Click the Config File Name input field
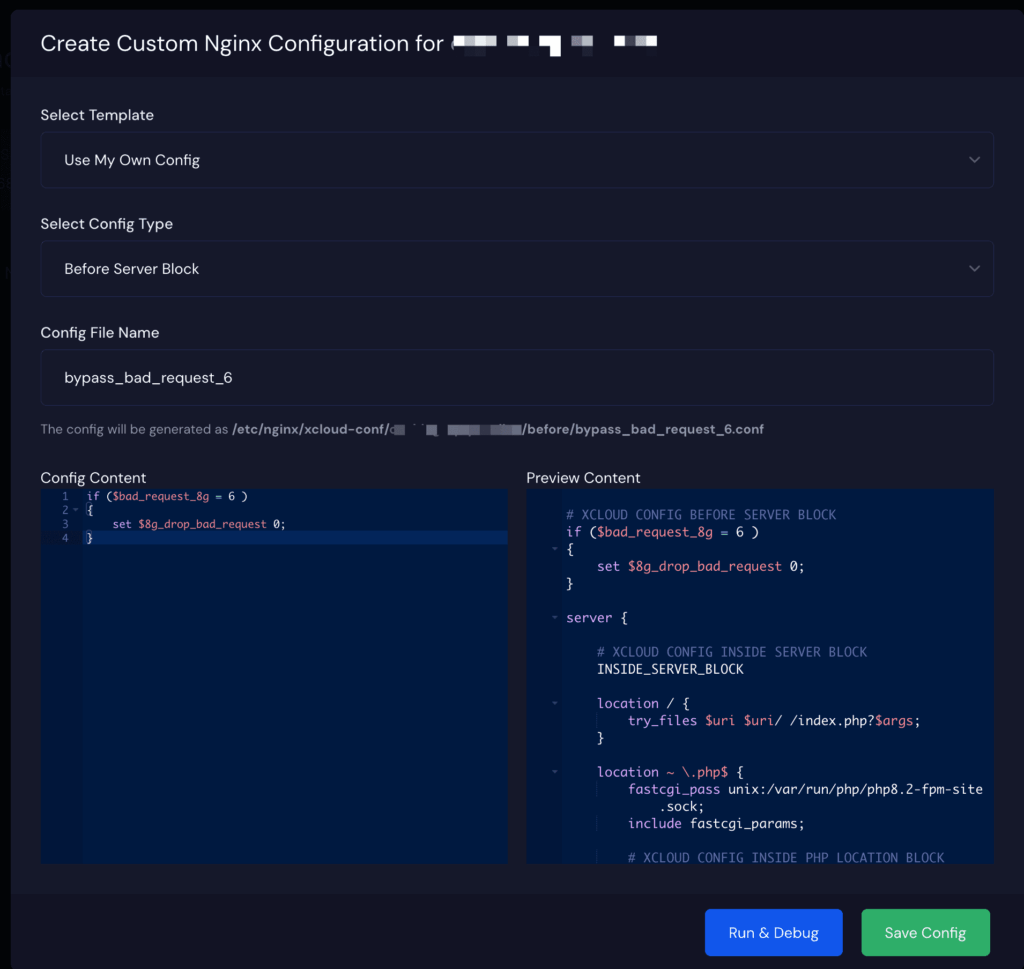Screen dimensions: 1024x969 pyautogui.click(x=516, y=378)
